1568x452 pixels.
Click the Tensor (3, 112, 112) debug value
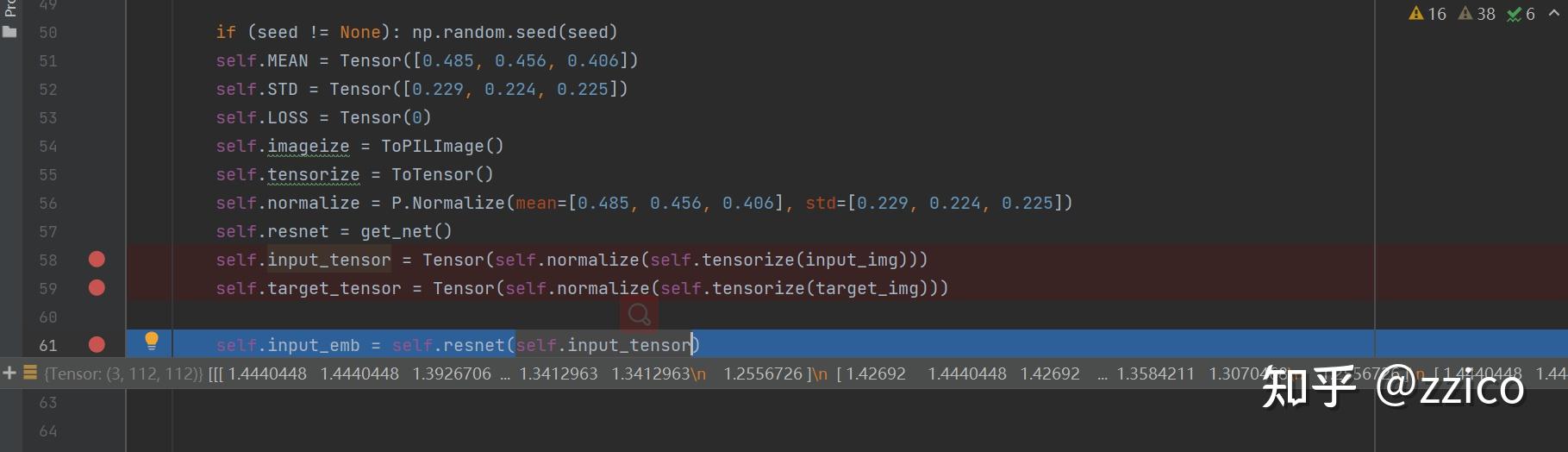(x=123, y=374)
